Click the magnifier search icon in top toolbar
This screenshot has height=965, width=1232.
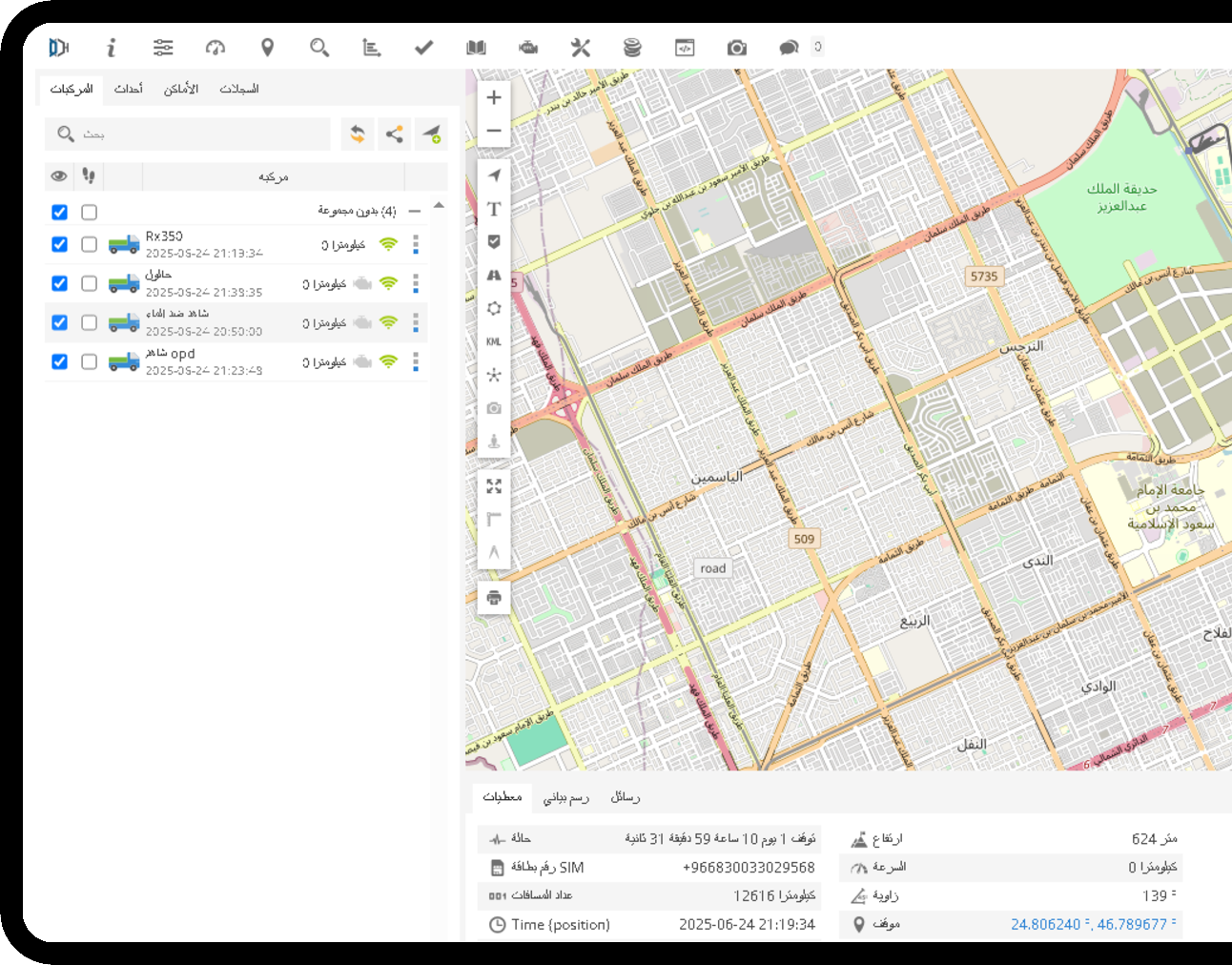319,48
